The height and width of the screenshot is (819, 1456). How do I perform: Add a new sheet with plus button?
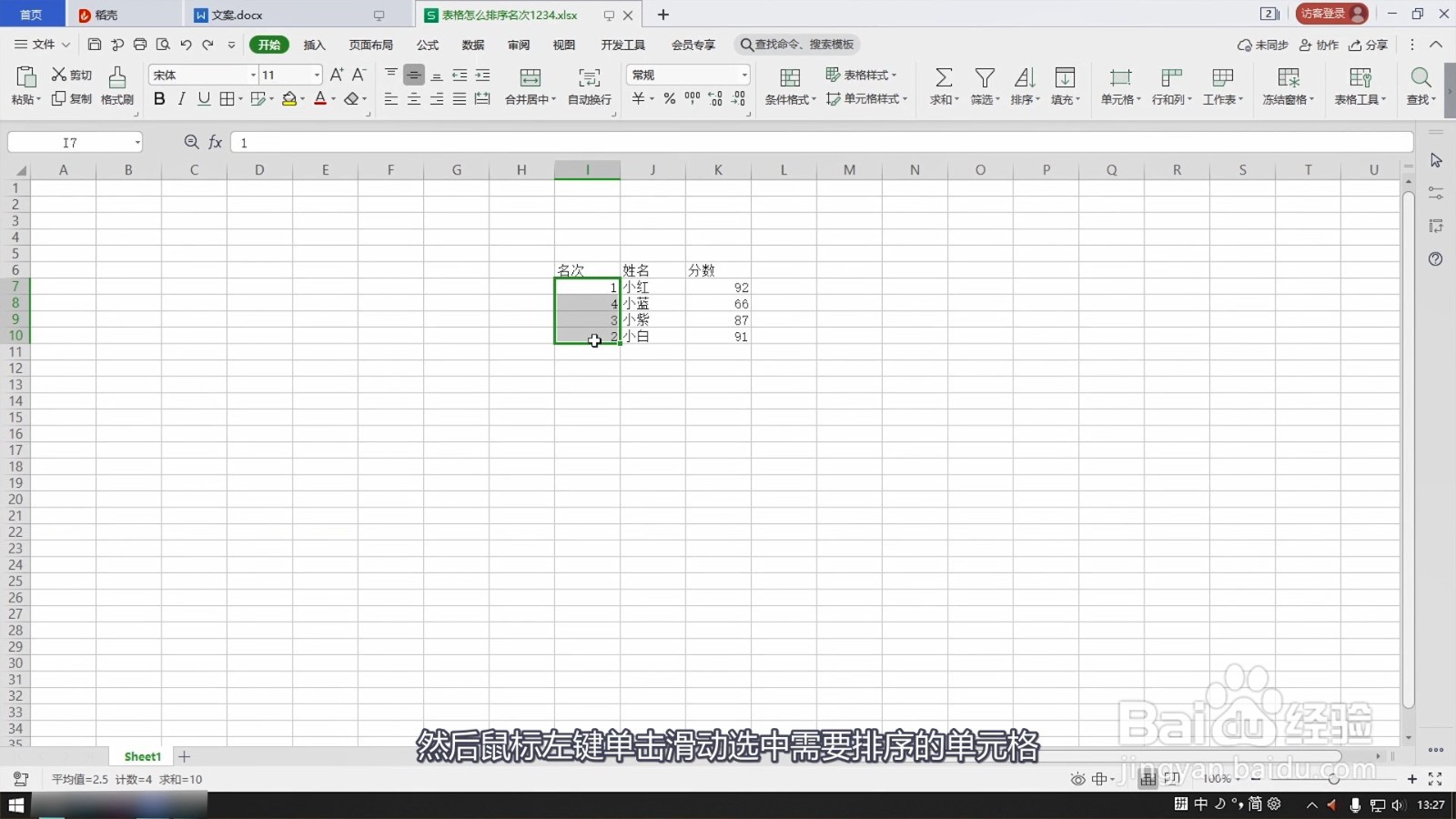point(185,756)
